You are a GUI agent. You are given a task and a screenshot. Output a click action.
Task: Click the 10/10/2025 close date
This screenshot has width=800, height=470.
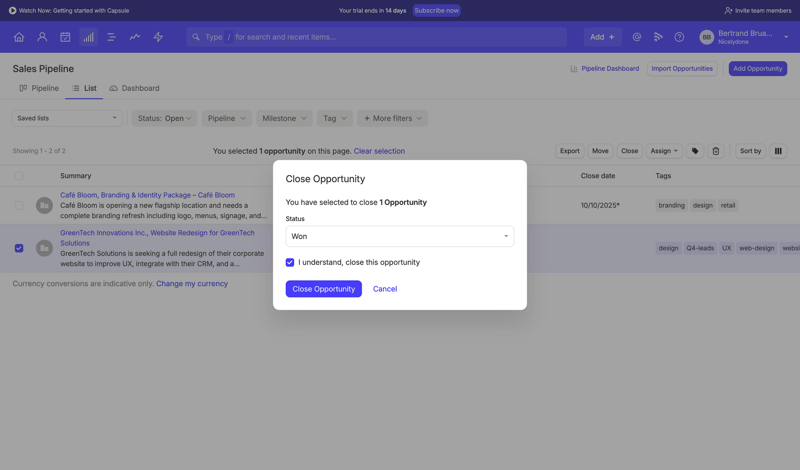(x=600, y=205)
